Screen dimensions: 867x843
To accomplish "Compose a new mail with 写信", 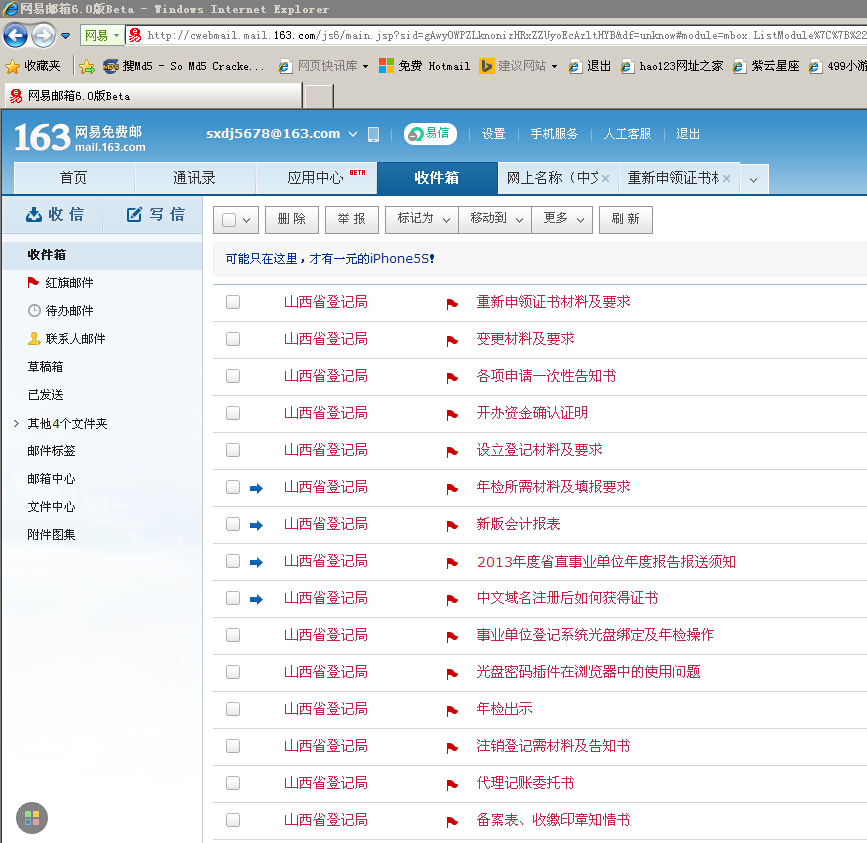I will [x=155, y=214].
